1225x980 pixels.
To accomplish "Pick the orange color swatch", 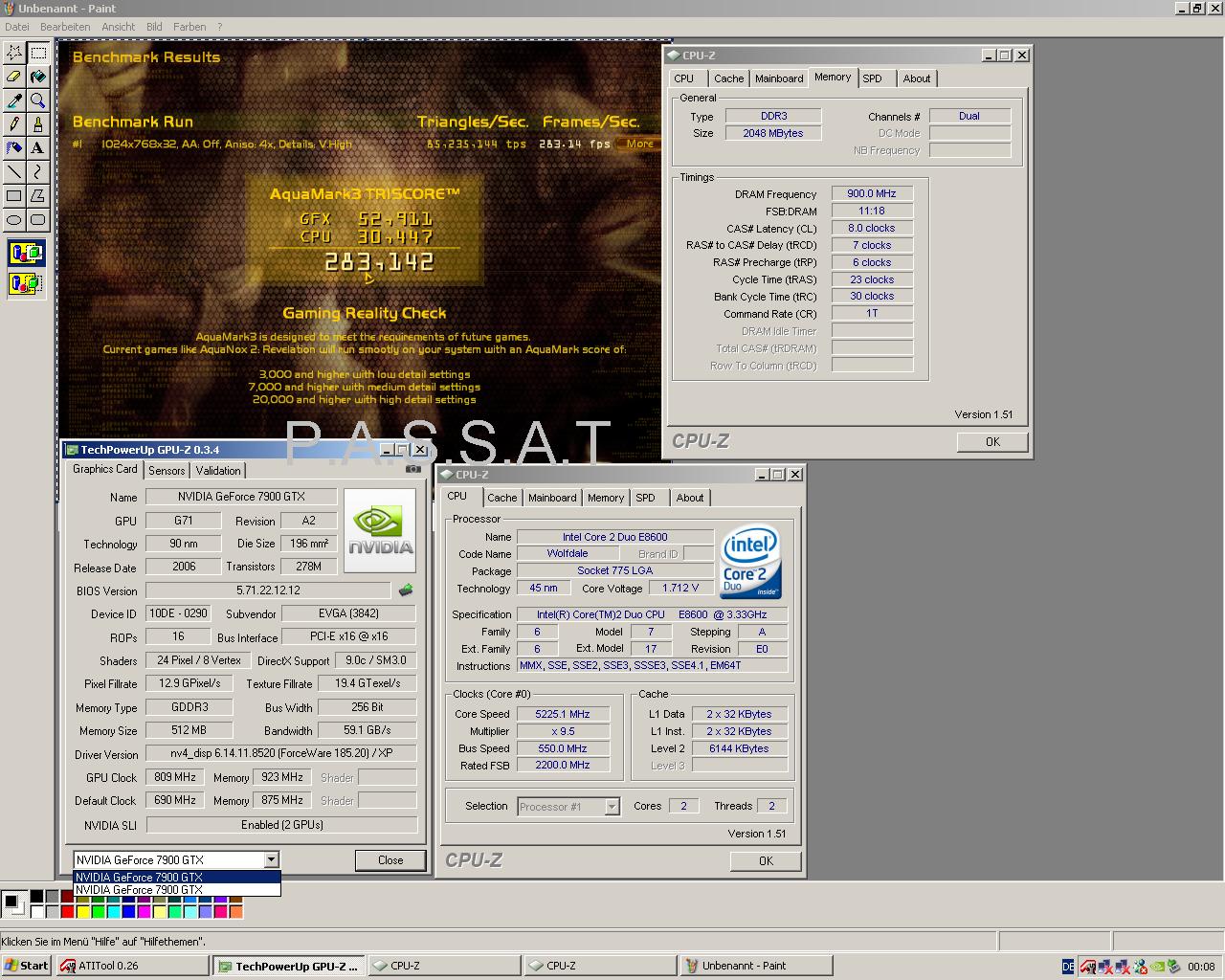I will pyautogui.click(x=235, y=912).
